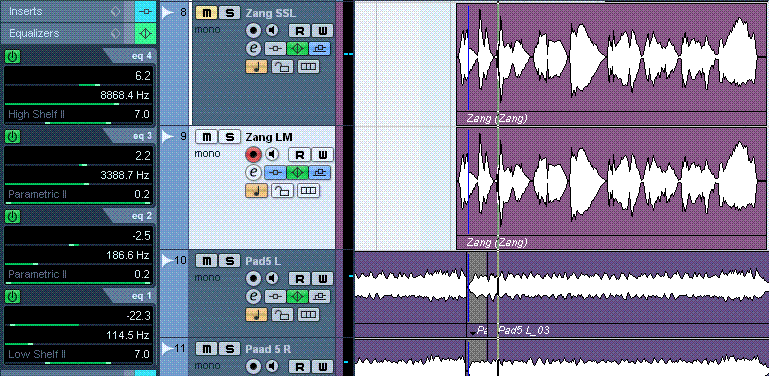Open channel settings 'e' on Zang LM
This screenshot has width=769, height=376.
(253, 173)
